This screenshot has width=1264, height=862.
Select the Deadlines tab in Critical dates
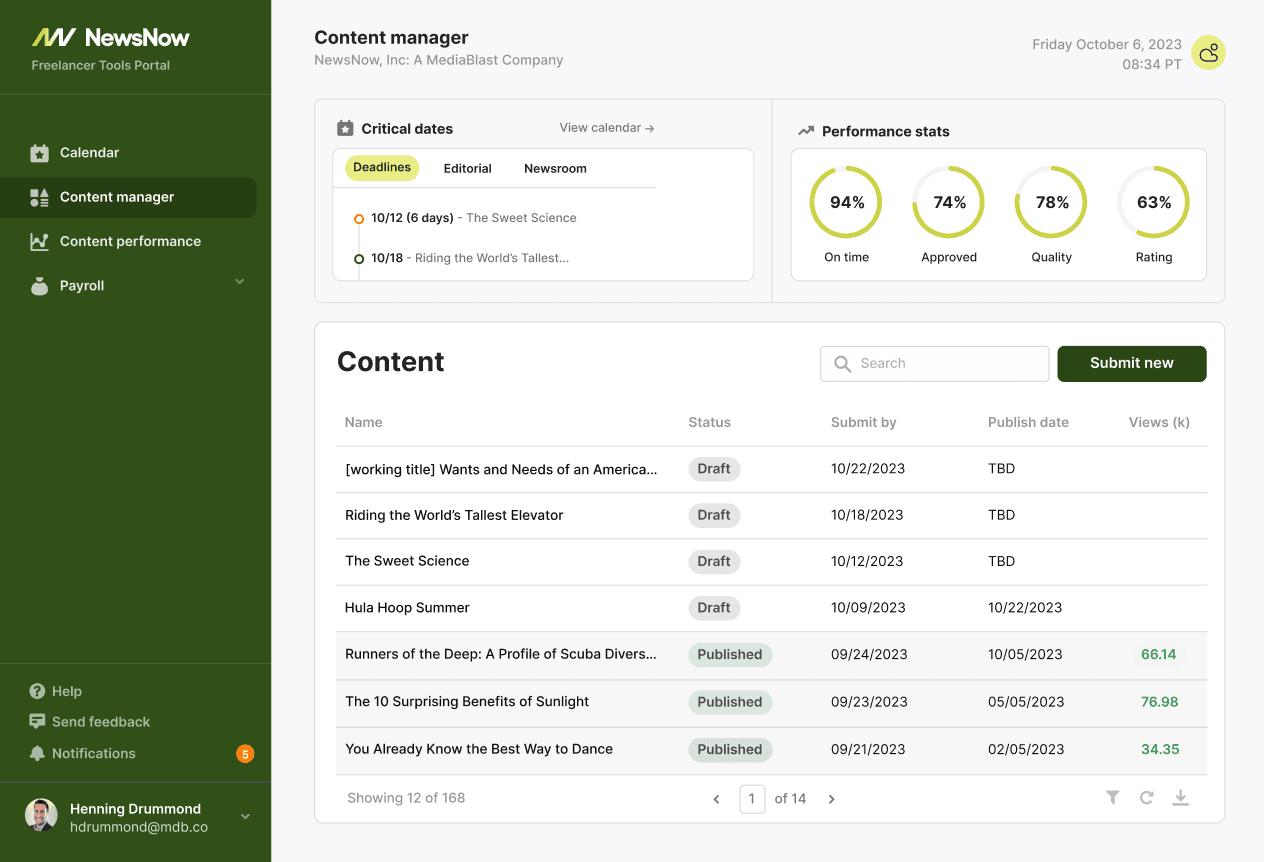381,169
